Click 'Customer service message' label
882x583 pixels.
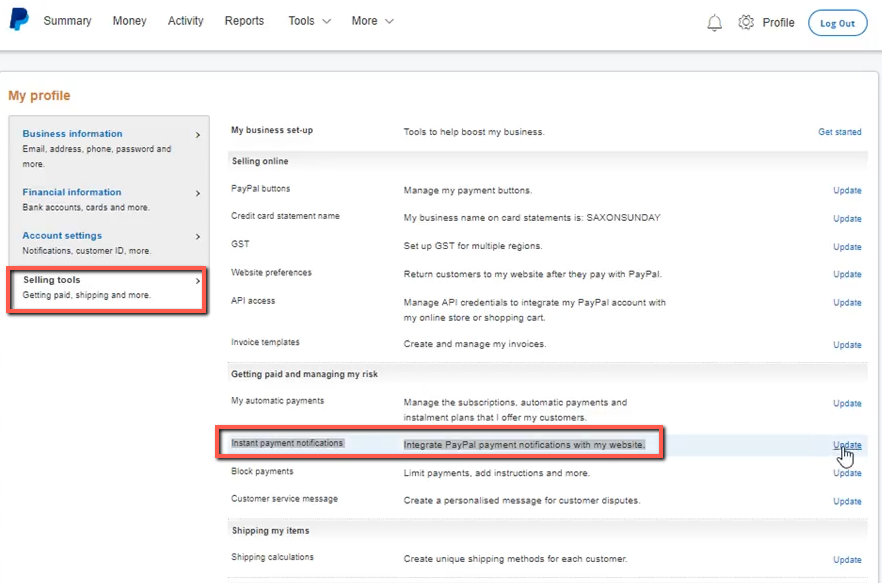[284, 499]
